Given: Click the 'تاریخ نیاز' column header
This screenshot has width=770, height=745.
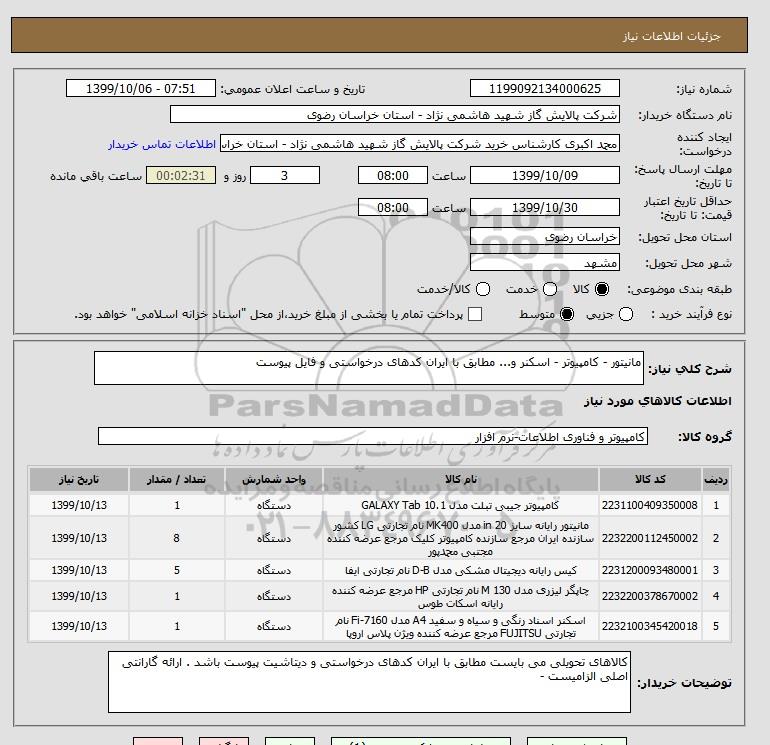Looking at the screenshot, I should (79, 479).
